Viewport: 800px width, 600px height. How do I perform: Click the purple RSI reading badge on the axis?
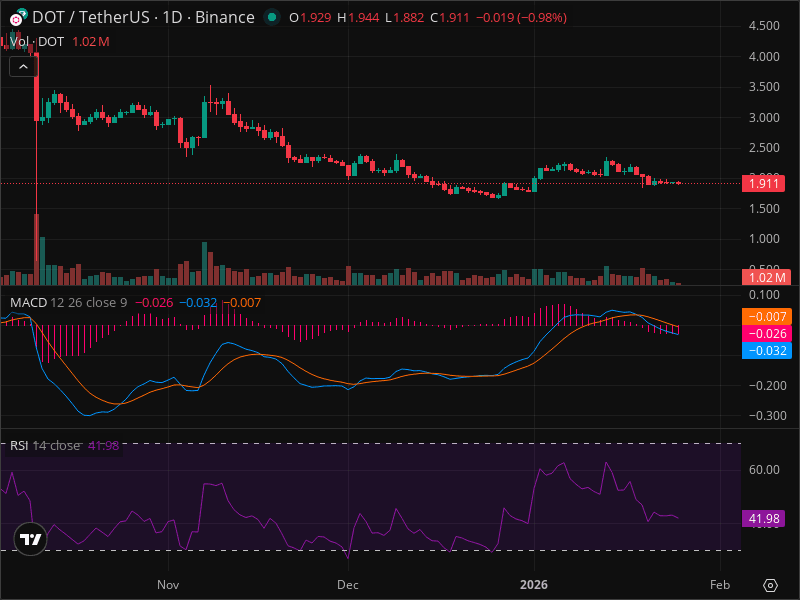(x=762, y=518)
